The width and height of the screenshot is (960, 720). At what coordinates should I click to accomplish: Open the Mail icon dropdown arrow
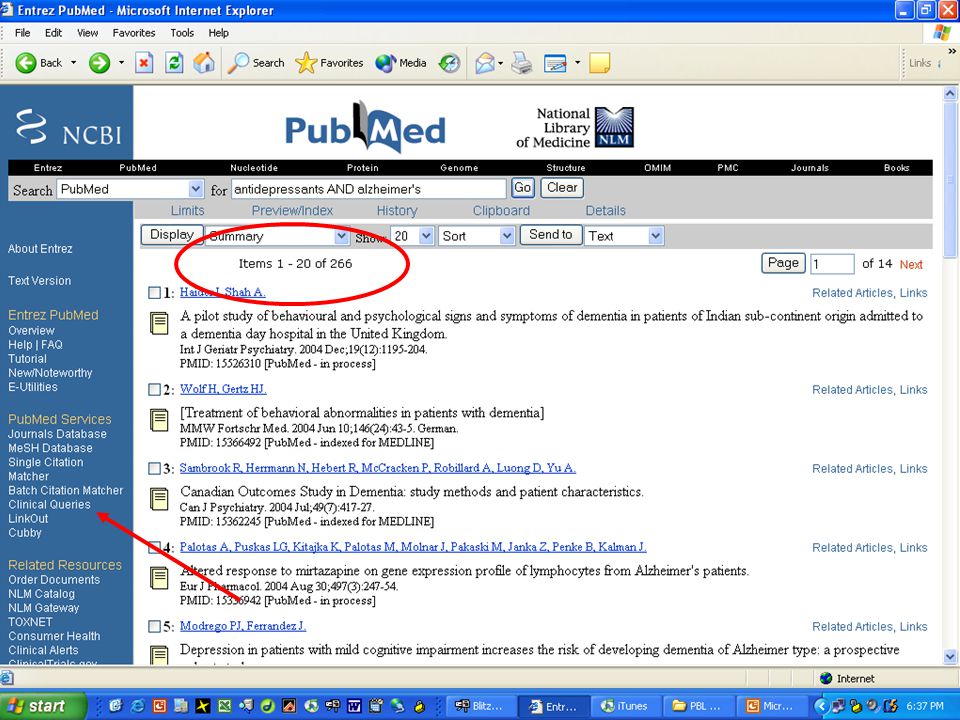(500, 62)
